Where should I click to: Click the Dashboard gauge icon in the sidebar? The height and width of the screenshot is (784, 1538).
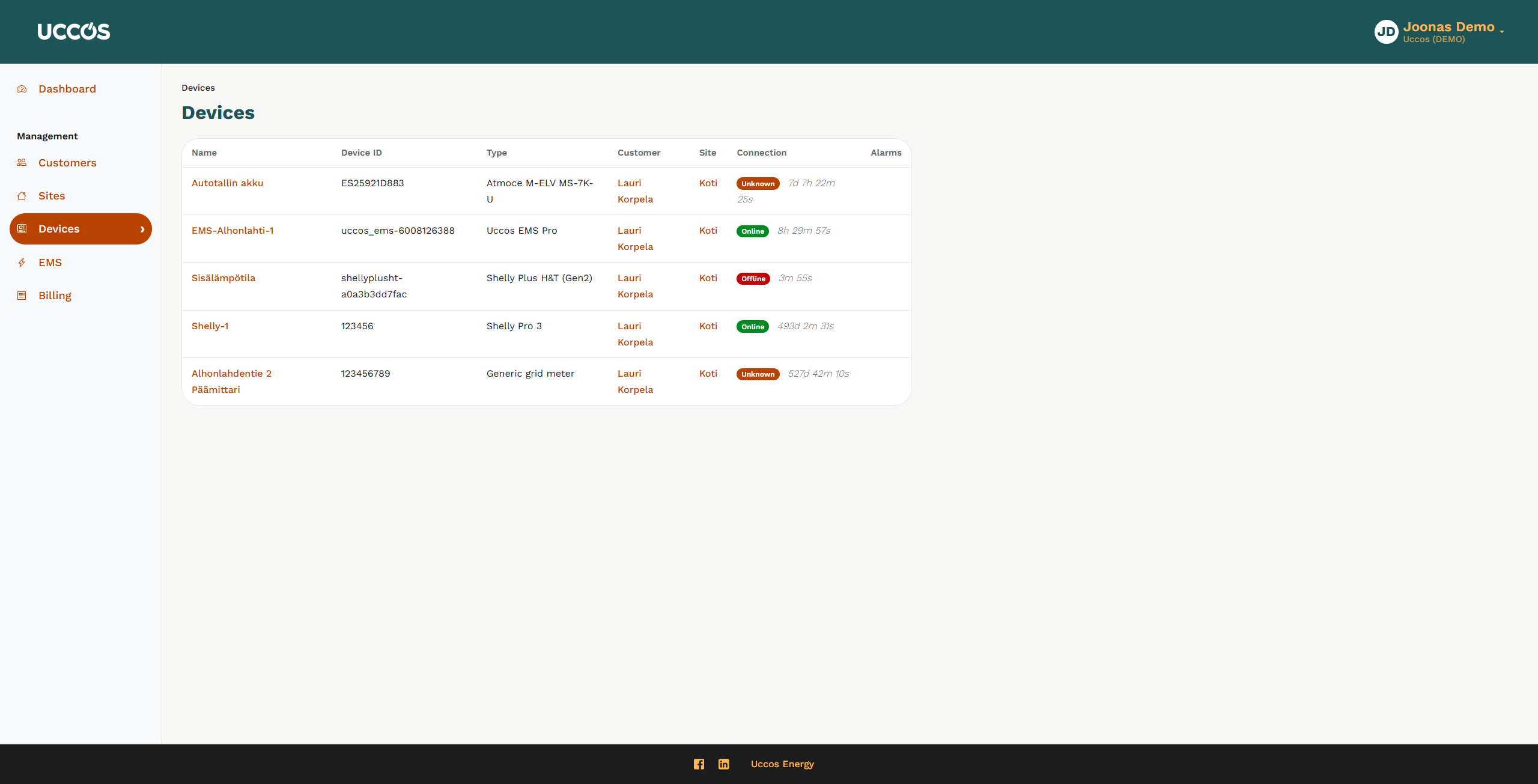point(22,89)
